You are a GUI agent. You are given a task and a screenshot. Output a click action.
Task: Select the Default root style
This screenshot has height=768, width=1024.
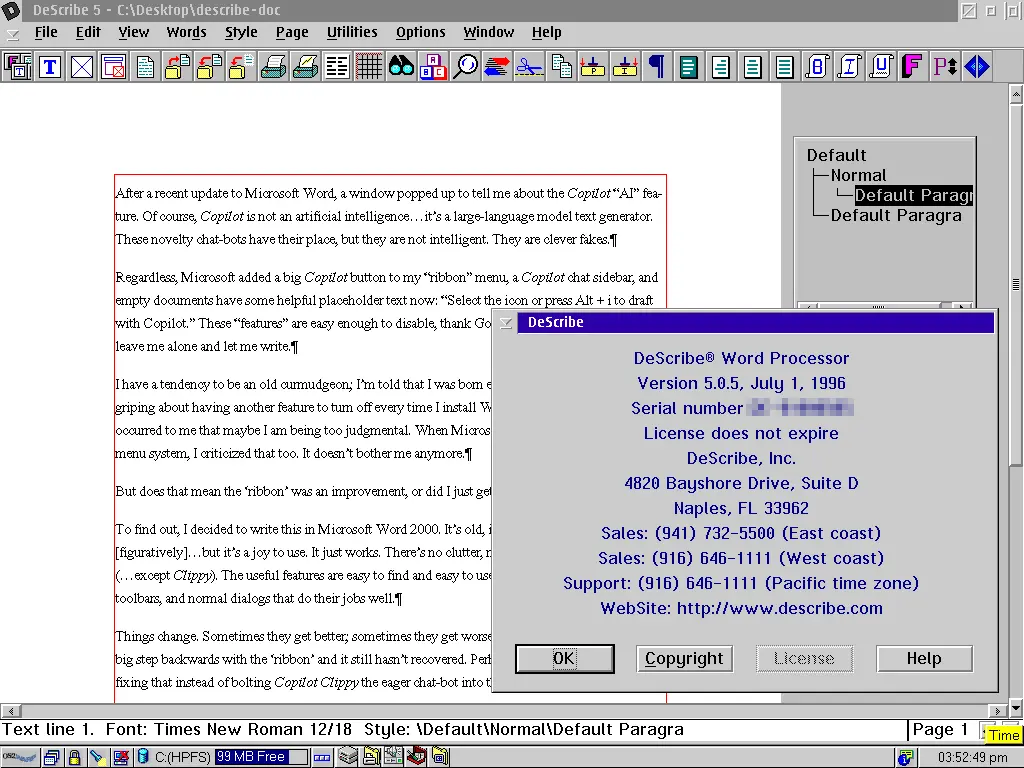tap(836, 155)
